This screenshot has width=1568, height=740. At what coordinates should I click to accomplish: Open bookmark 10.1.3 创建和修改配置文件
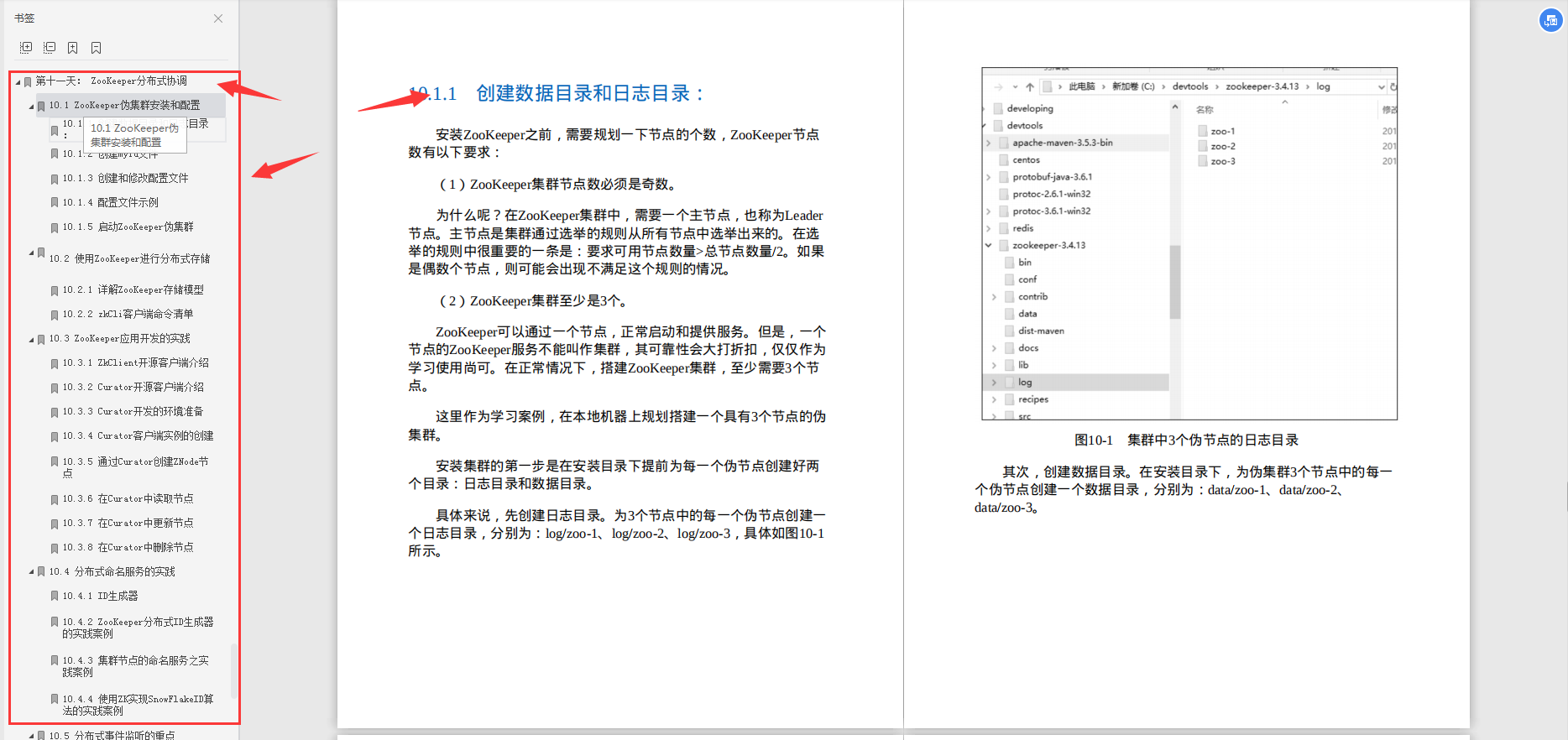(x=125, y=179)
